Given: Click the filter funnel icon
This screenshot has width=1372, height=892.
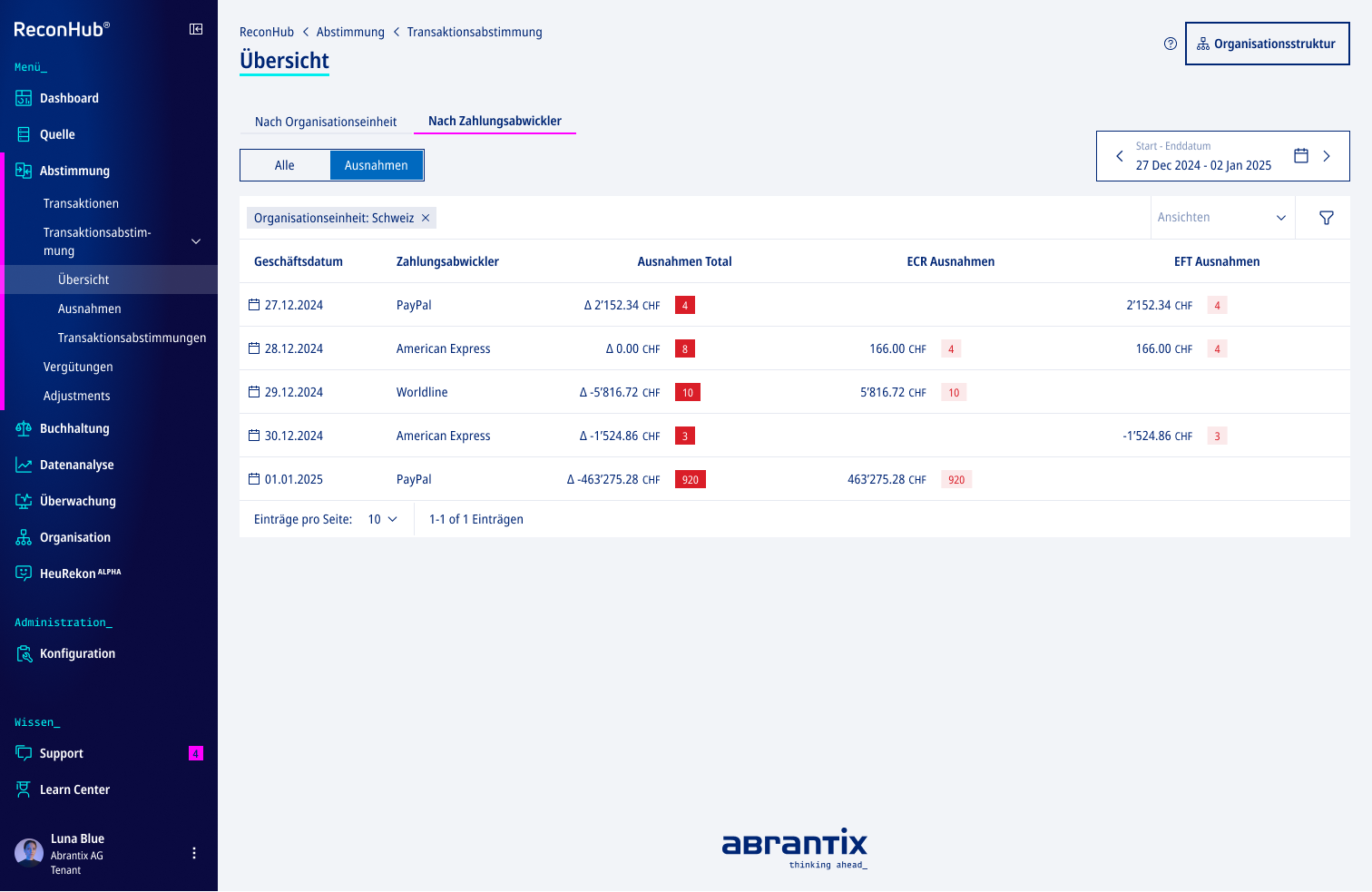Looking at the screenshot, I should pyautogui.click(x=1326, y=218).
